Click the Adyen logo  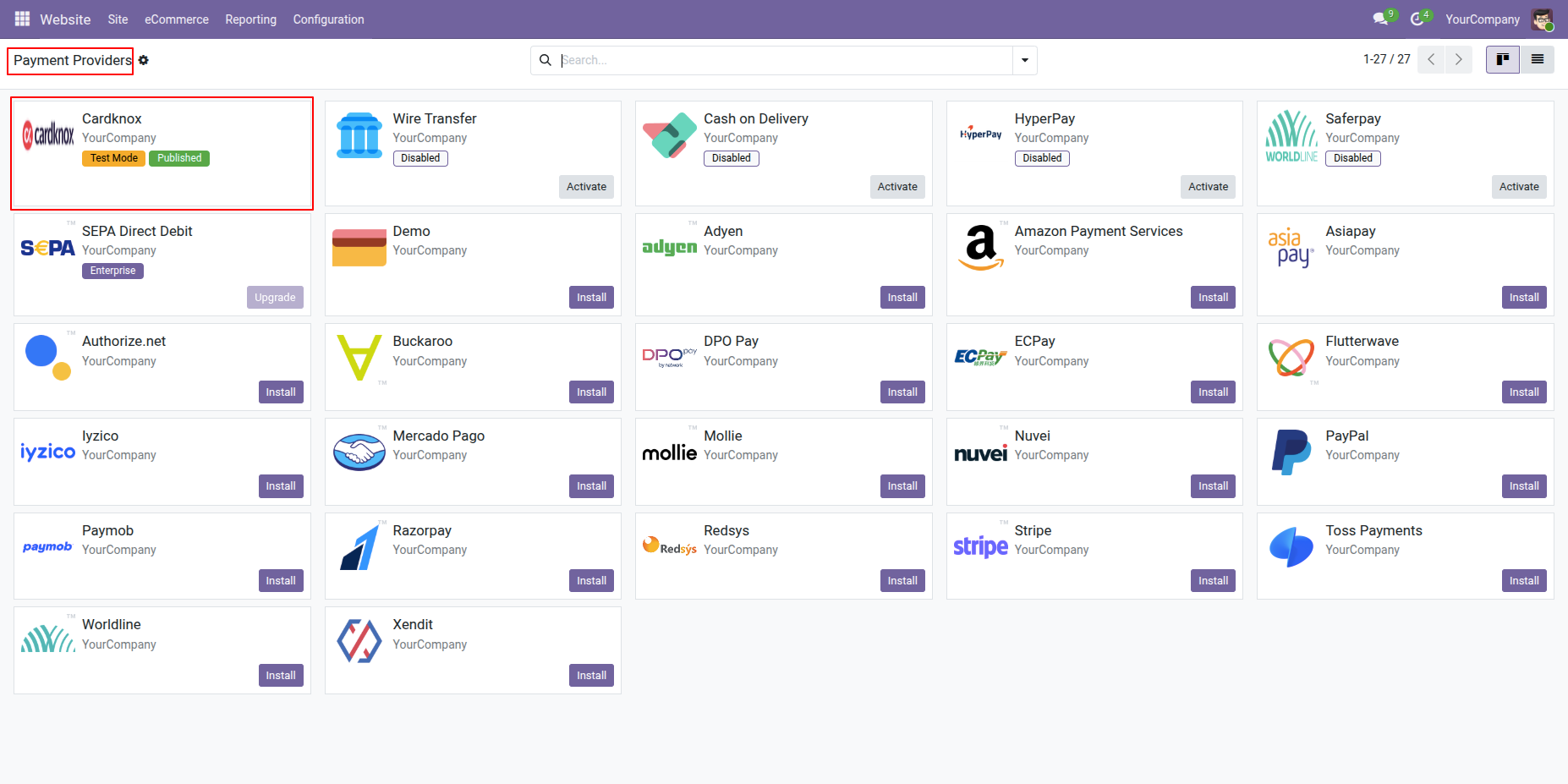[670, 247]
